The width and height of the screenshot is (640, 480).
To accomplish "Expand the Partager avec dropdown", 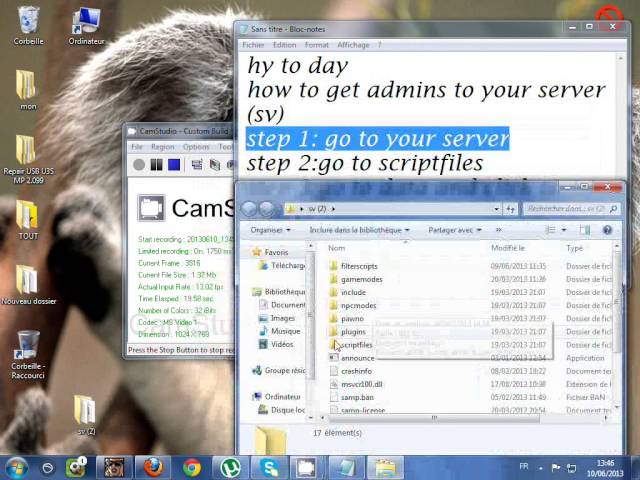I will (455, 230).
